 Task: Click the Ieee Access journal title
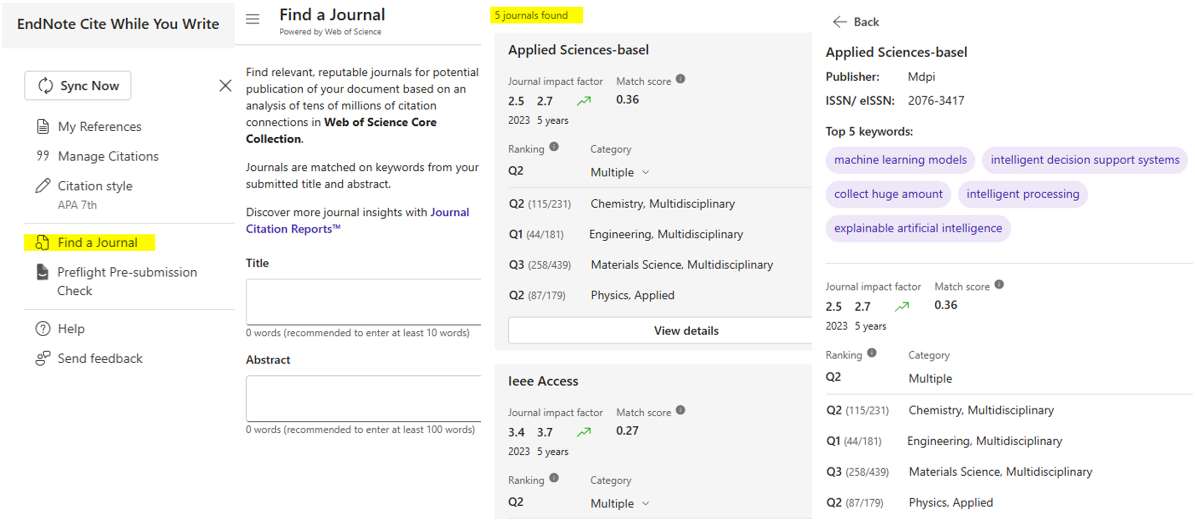543,381
